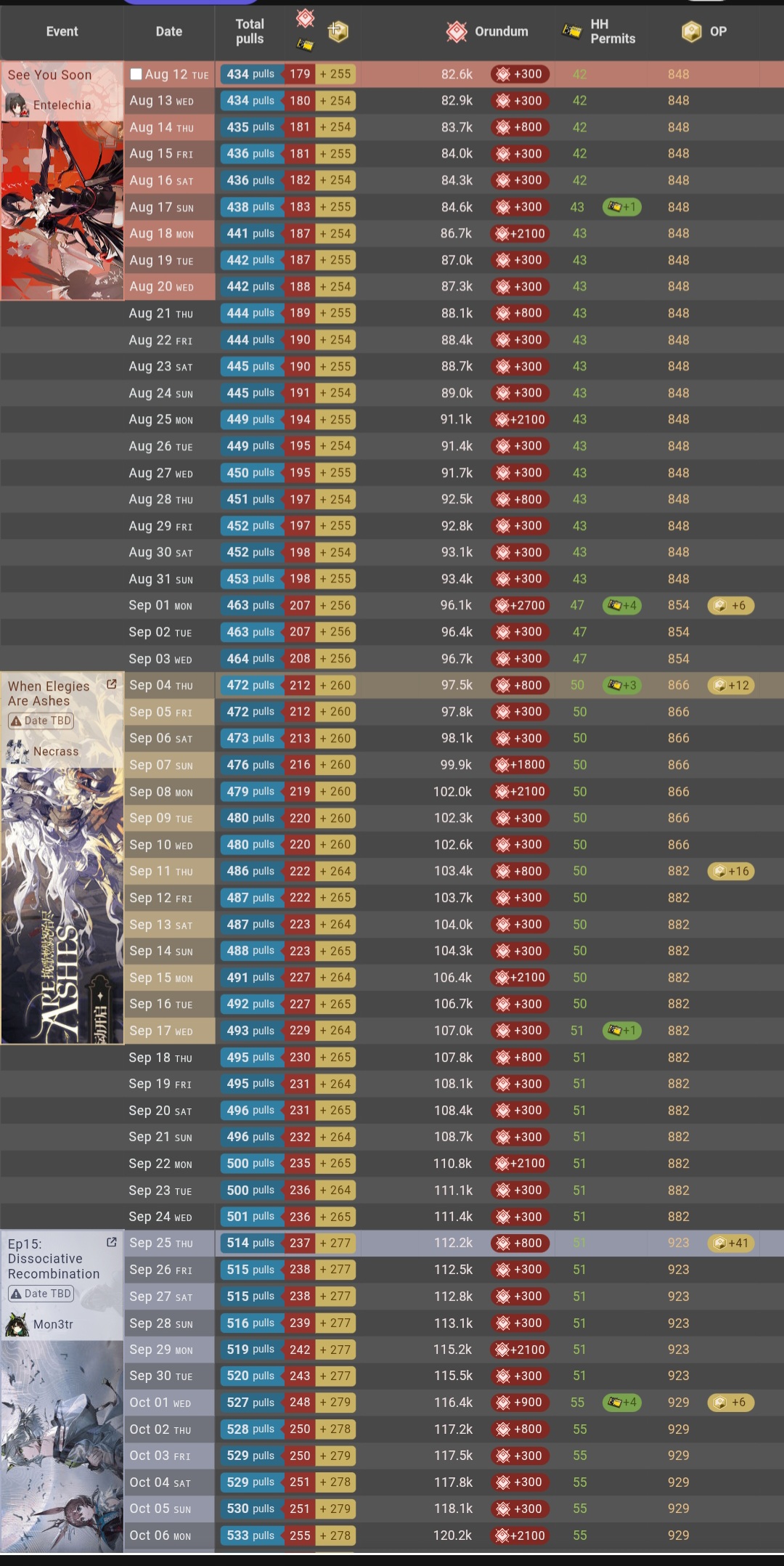Click the Necrass operator avatar icon
This screenshot has width=784, height=1566.
pyautogui.click(x=17, y=751)
